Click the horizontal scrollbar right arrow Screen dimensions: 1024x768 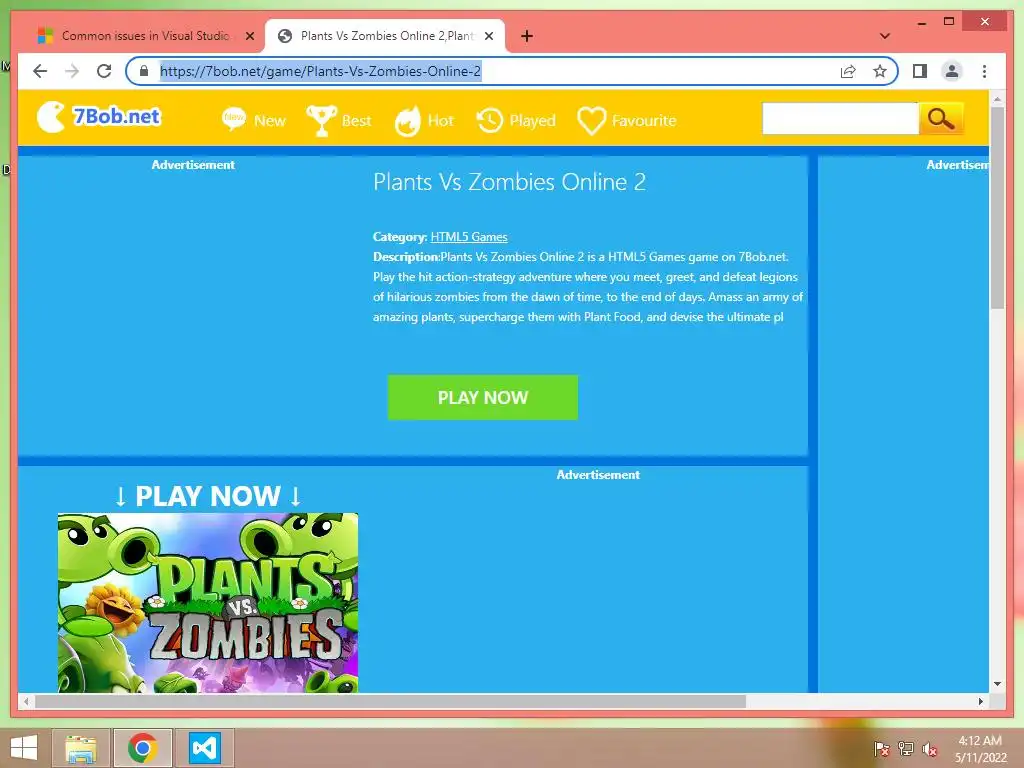point(980,701)
